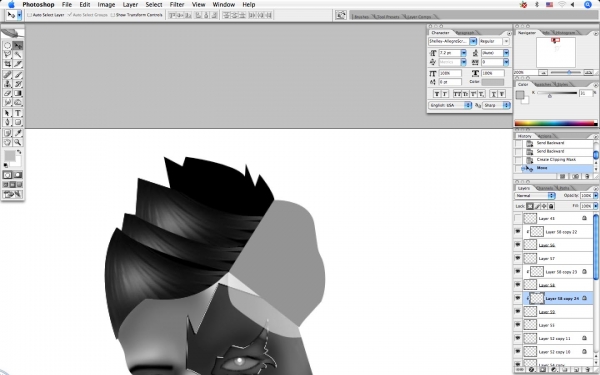Viewport: 600px width, 375px height.
Task: Create new snapshot in History panel
Action: coord(576,176)
